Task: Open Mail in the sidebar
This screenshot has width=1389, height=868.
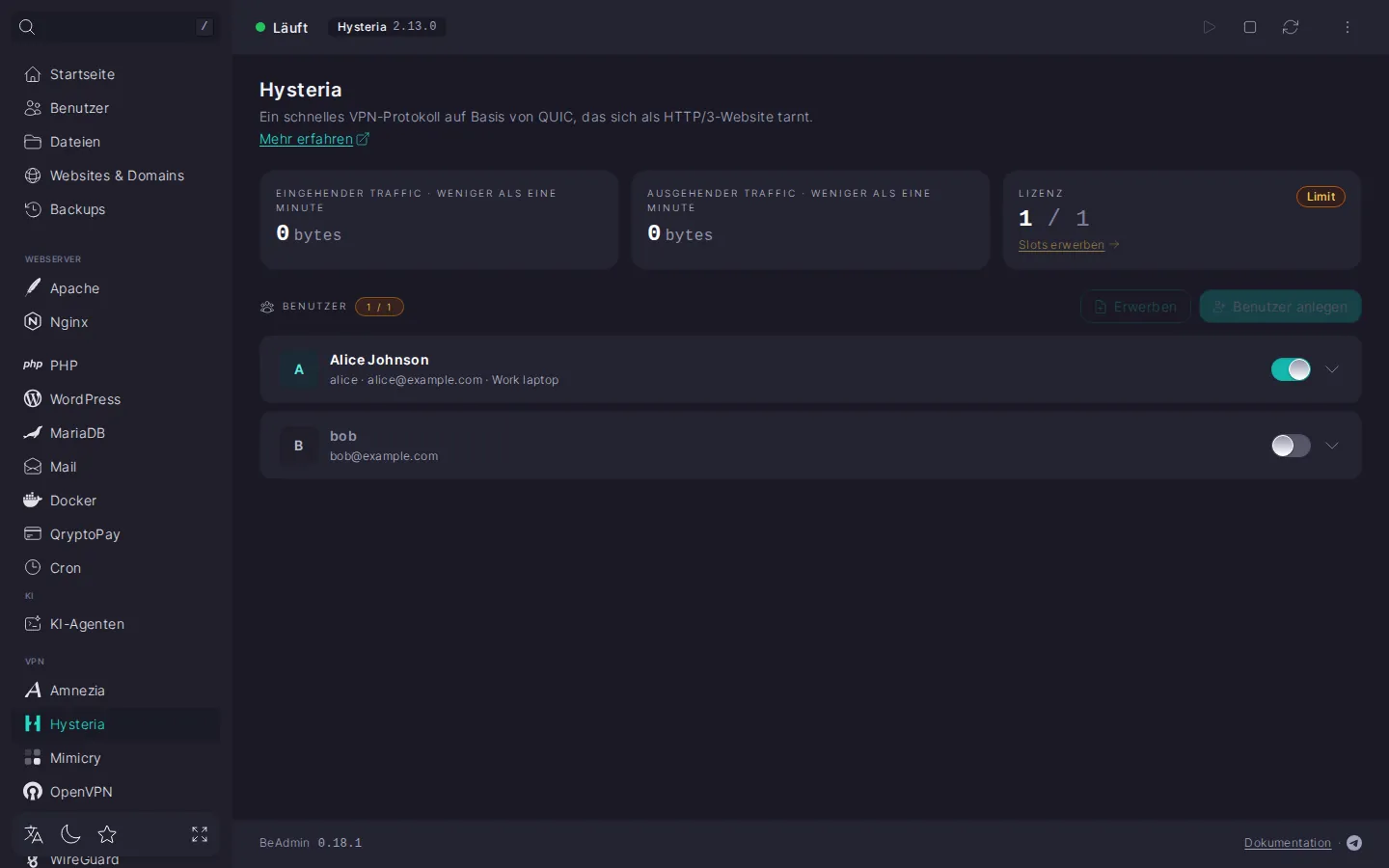Action: [x=116, y=467]
